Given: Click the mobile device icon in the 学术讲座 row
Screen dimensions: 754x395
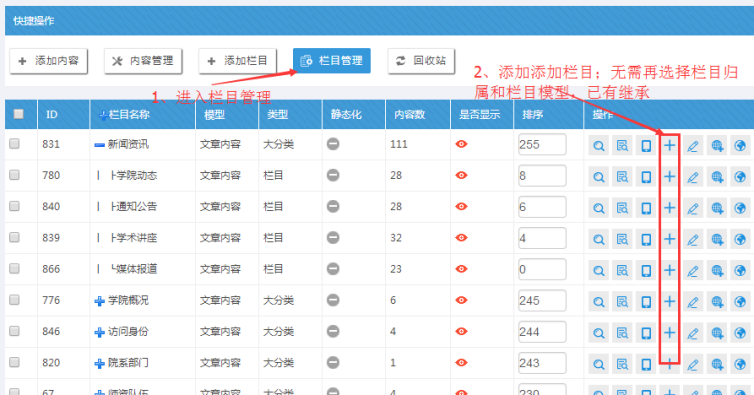Looking at the screenshot, I should [x=646, y=239].
